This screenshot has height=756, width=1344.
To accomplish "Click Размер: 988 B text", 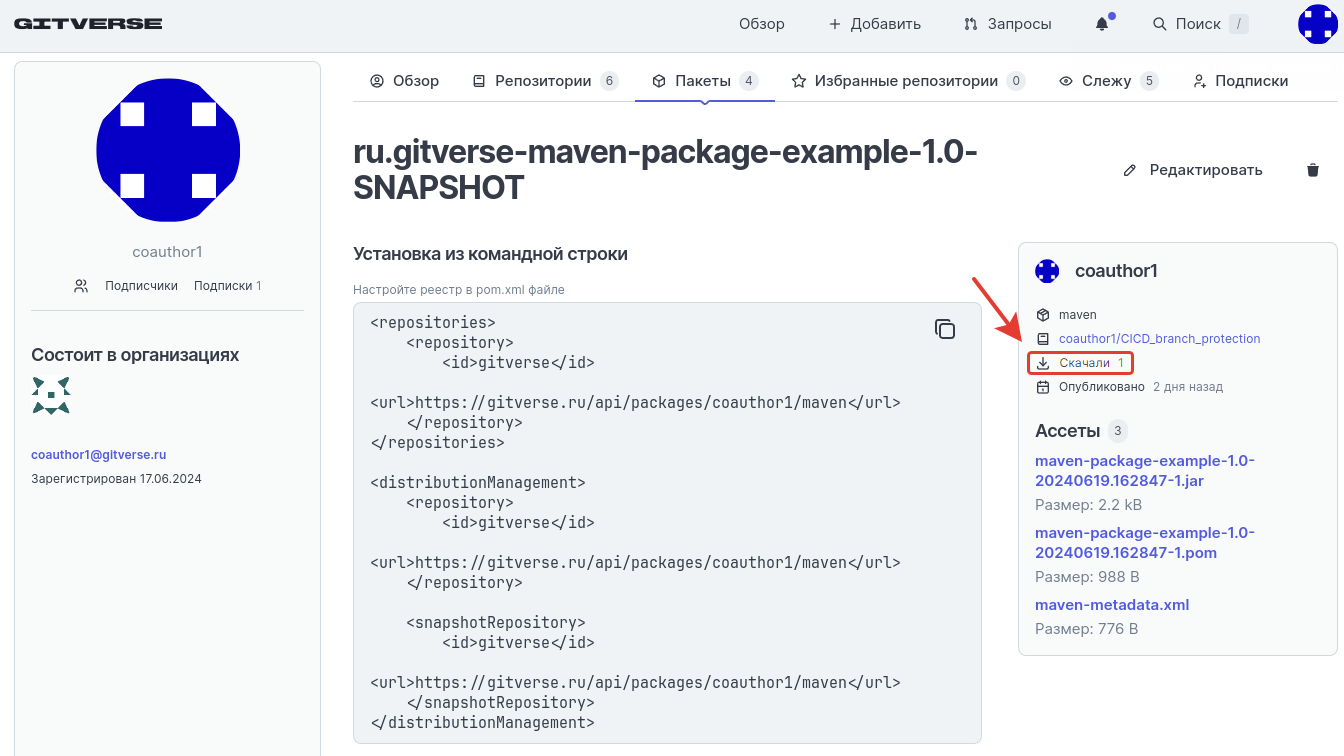I will click(x=1087, y=577).
